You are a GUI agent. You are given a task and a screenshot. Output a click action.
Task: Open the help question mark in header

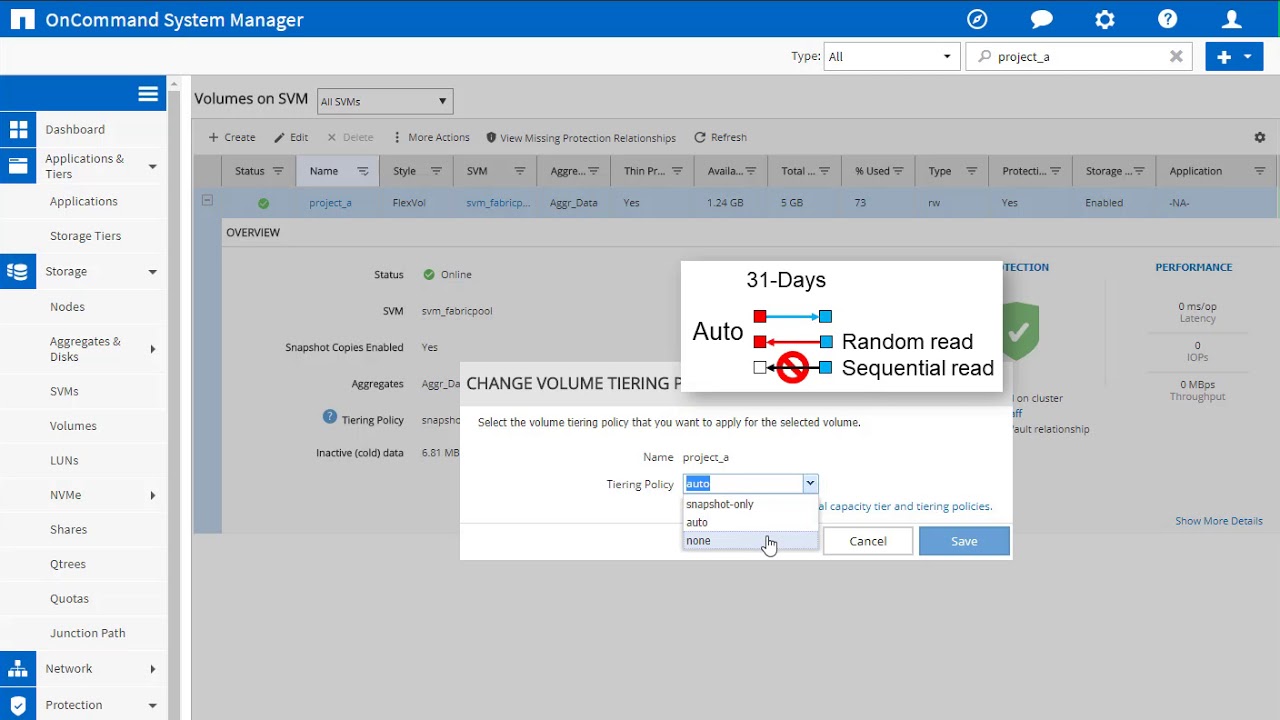[1168, 19]
